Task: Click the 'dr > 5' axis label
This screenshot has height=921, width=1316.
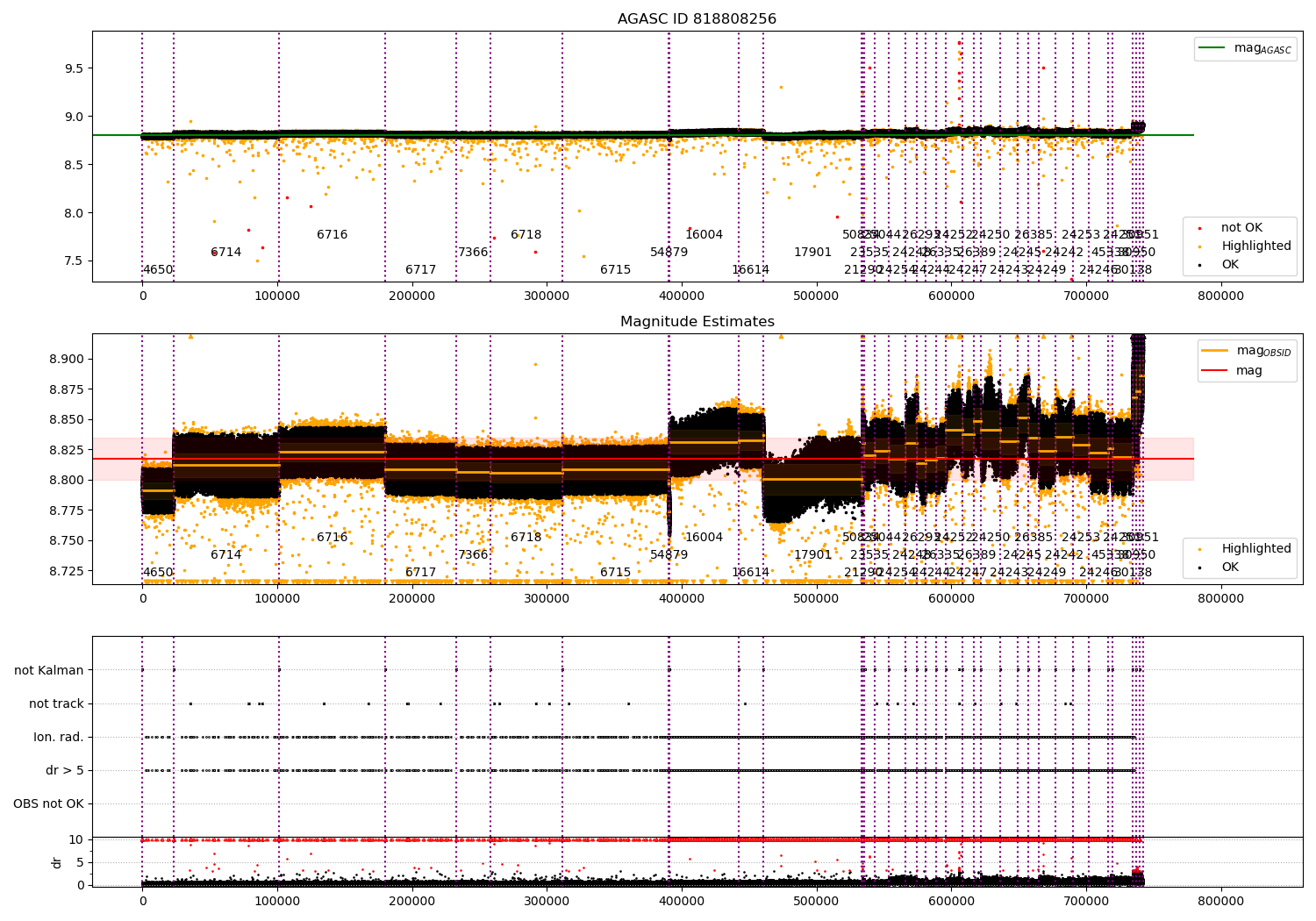Action: pyautogui.click(x=65, y=771)
